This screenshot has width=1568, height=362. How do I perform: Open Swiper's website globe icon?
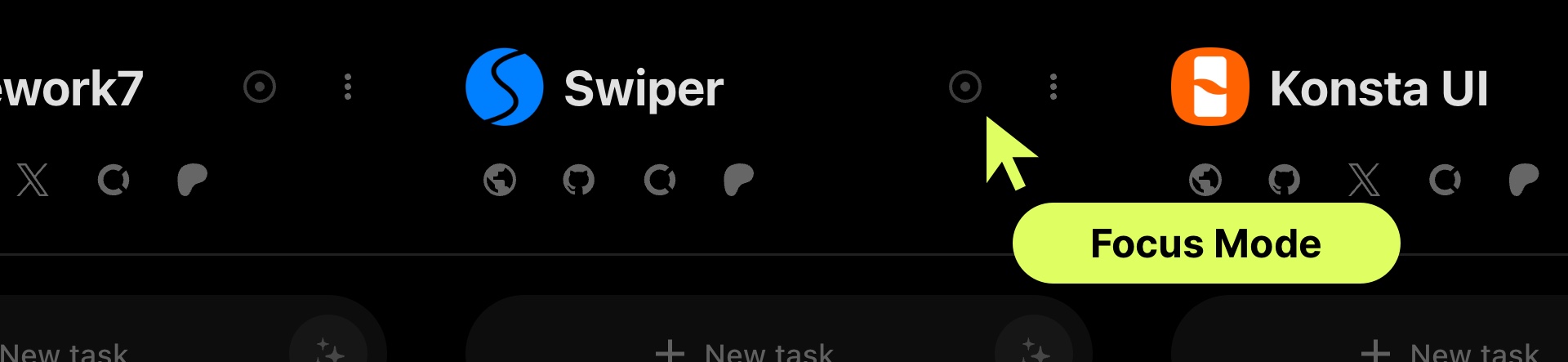(500, 180)
